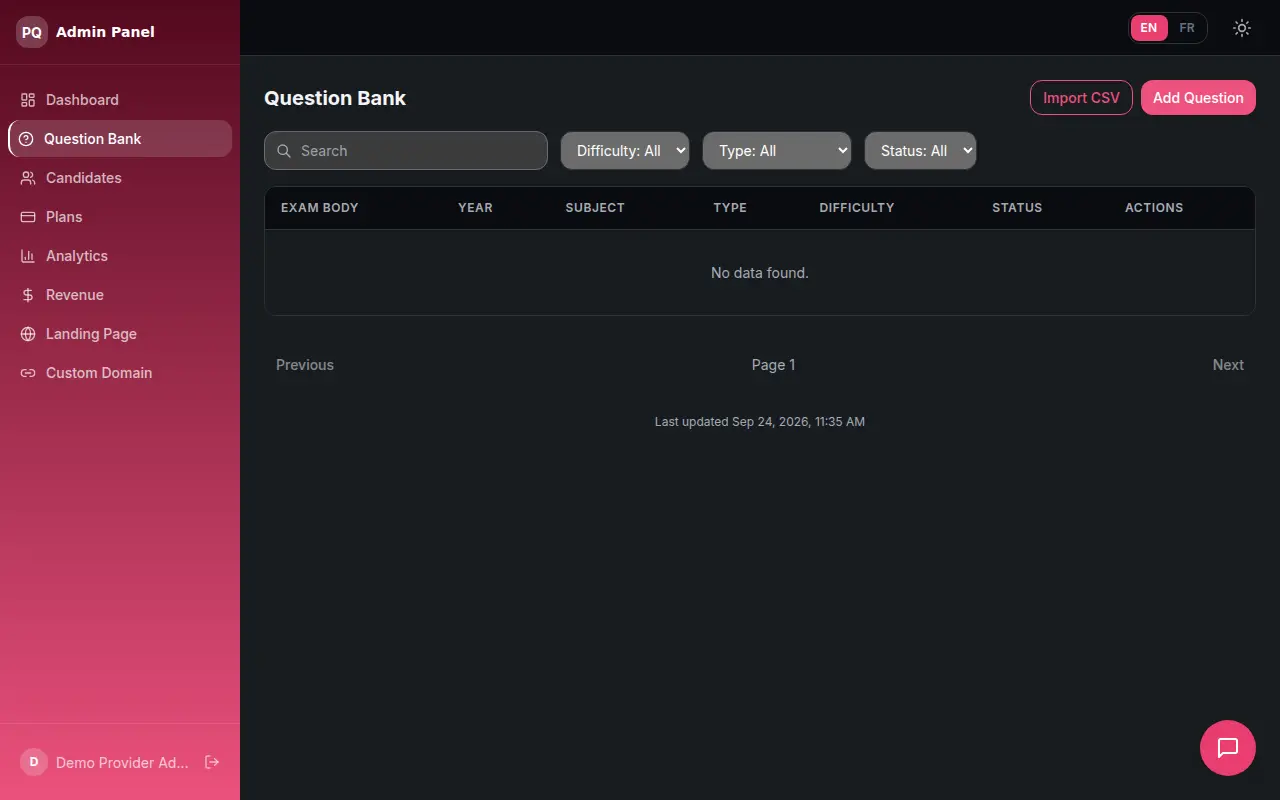Click the Subject column header

click(x=595, y=208)
